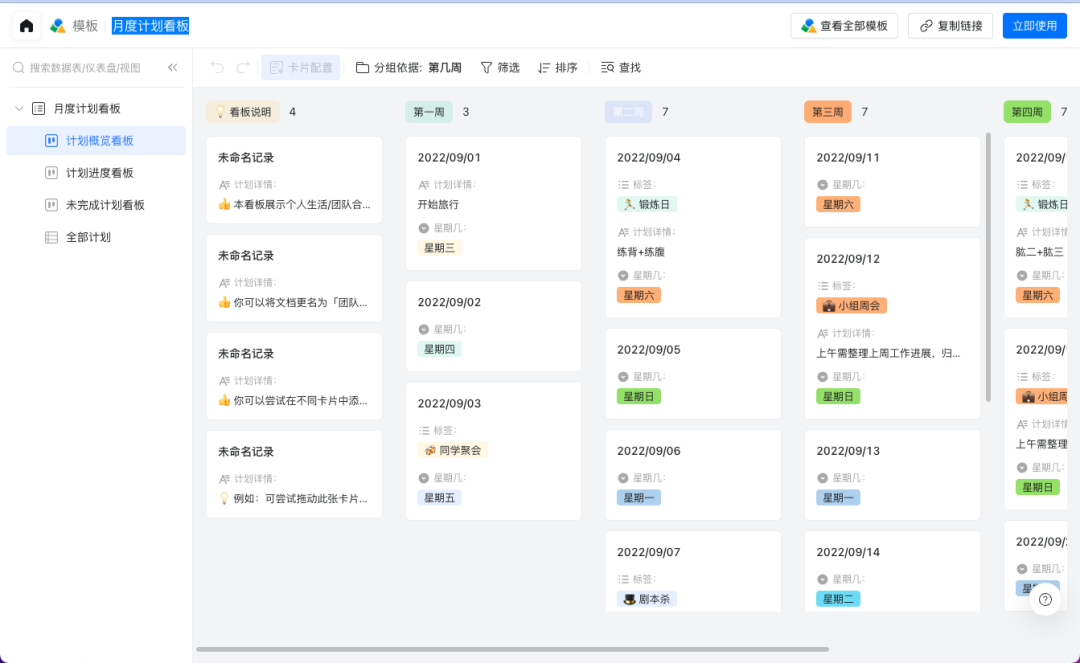Open the 筛选 filter tool
1080x663 pixels.
pyautogui.click(x=500, y=68)
